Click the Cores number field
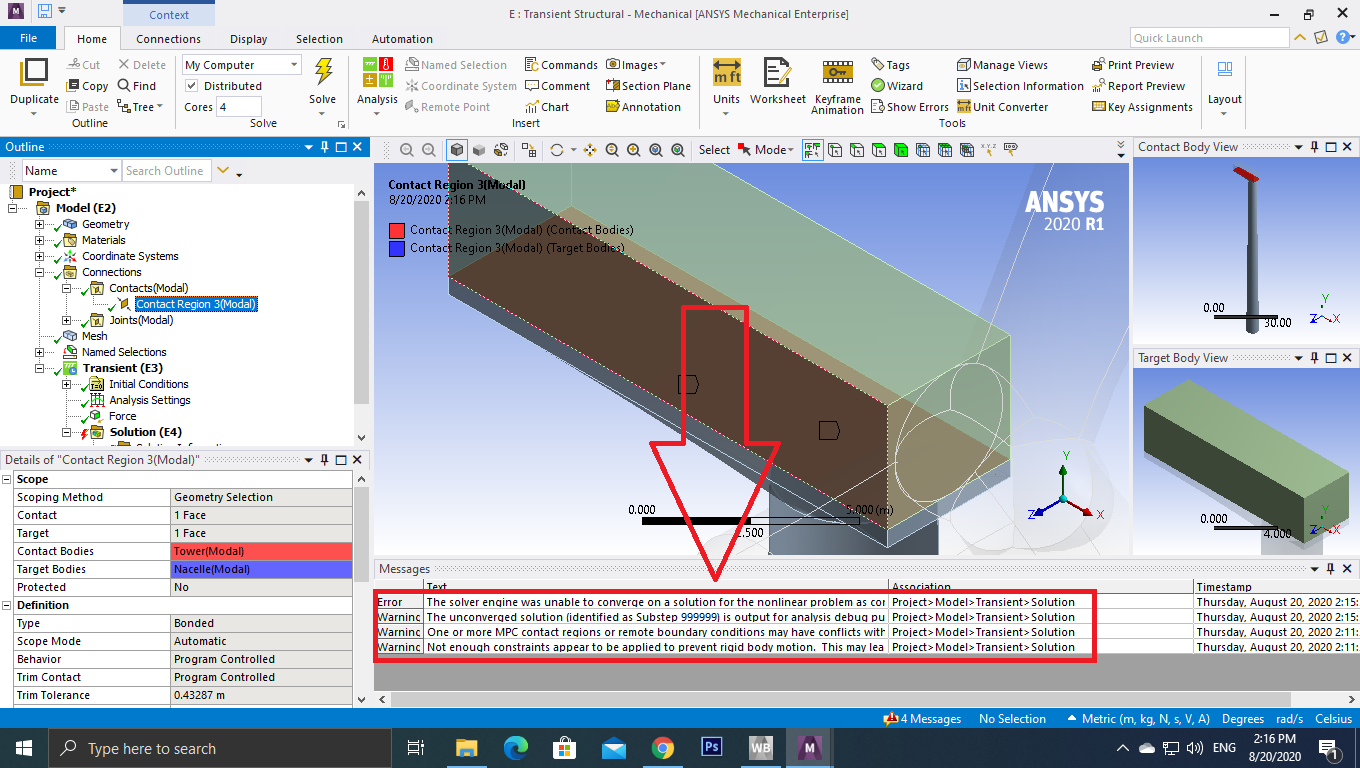The image size is (1360, 768). pos(238,107)
